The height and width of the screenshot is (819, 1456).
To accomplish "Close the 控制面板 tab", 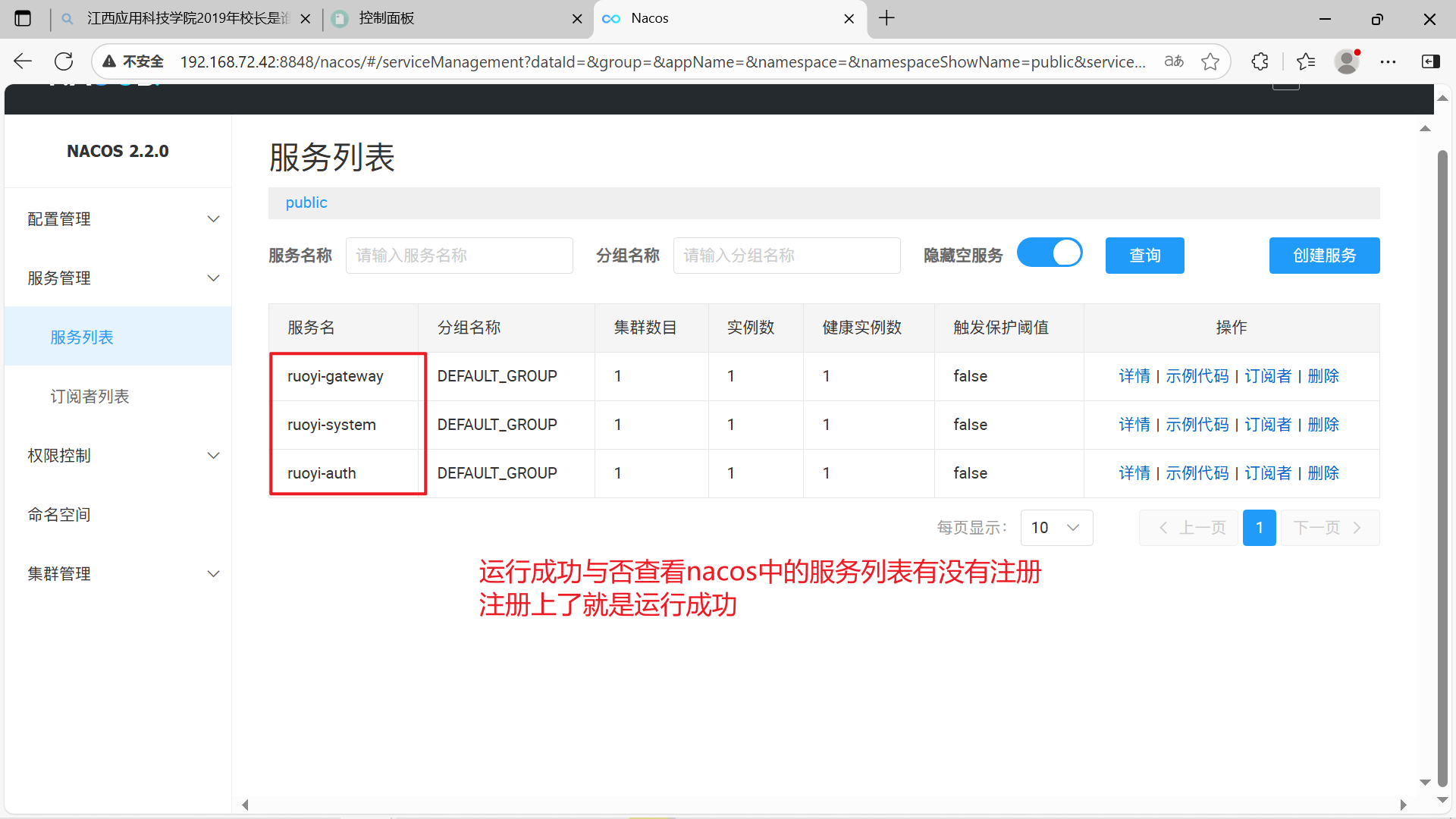I will point(577,19).
